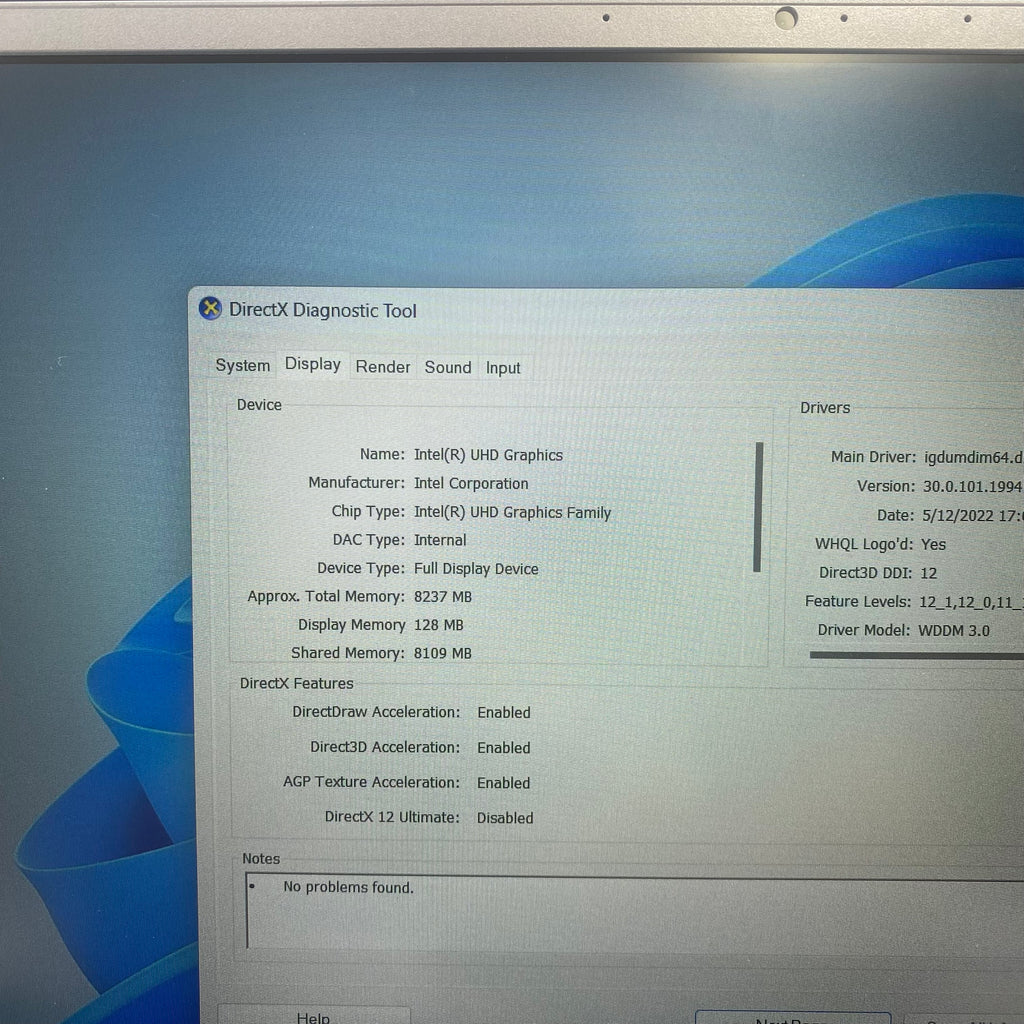Image resolution: width=1024 pixels, height=1024 pixels.
Task: Click the 'Notes' group label
Action: point(261,858)
